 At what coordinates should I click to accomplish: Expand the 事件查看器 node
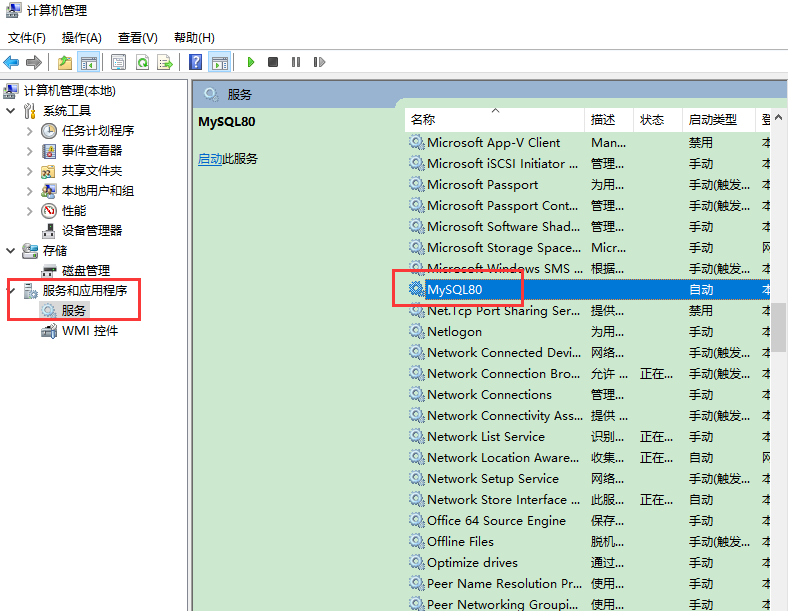(30, 151)
